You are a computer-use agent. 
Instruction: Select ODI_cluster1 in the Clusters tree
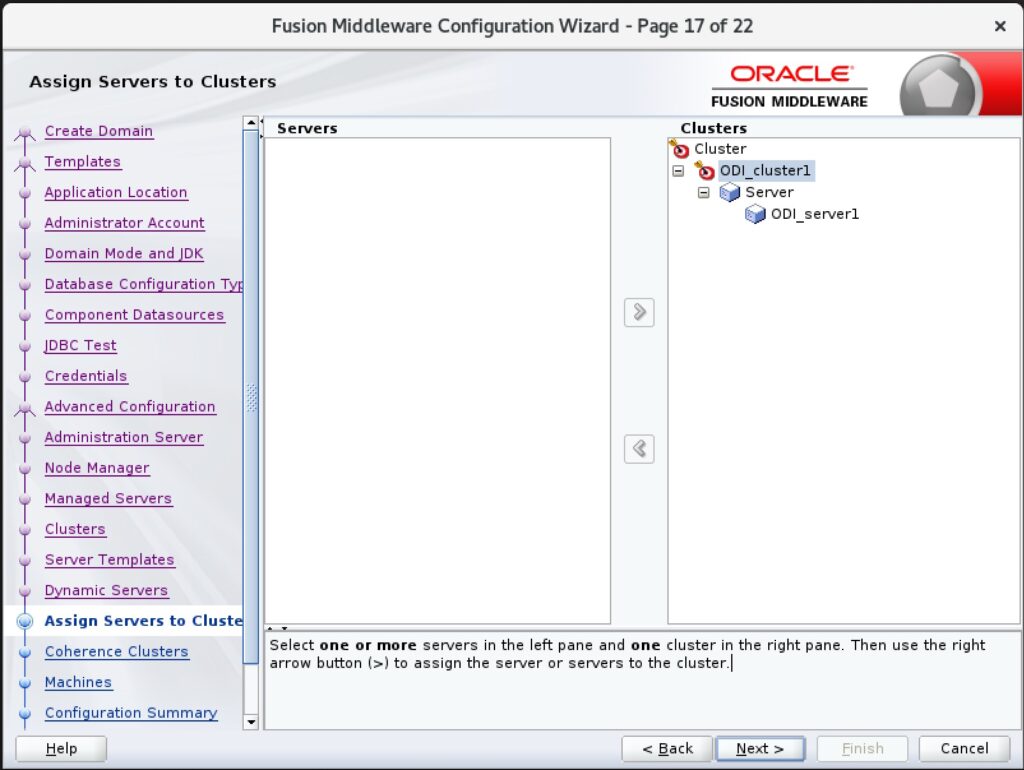pos(765,171)
